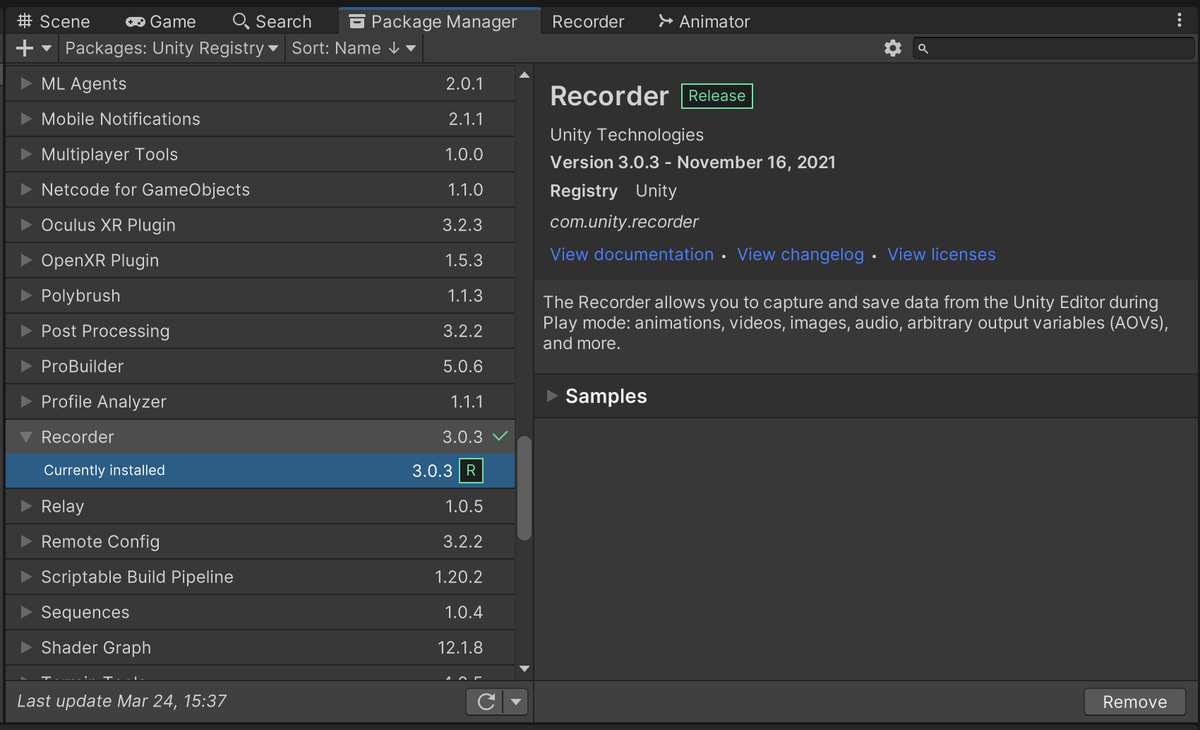Open the Sort: Name dropdown
This screenshot has height=730, width=1200.
(353, 48)
